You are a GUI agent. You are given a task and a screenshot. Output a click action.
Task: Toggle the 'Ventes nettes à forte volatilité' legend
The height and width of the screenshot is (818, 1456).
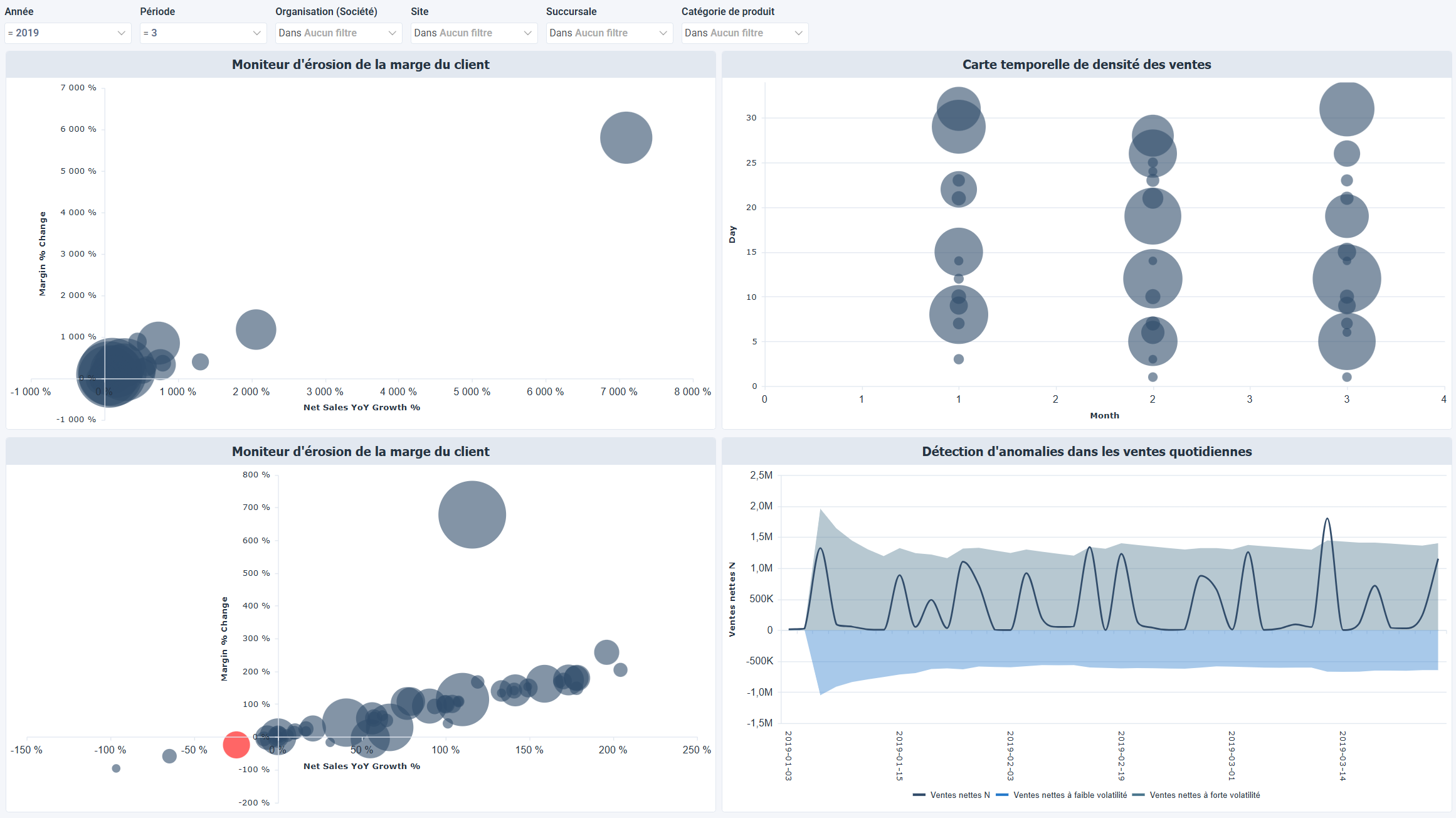pos(1200,795)
